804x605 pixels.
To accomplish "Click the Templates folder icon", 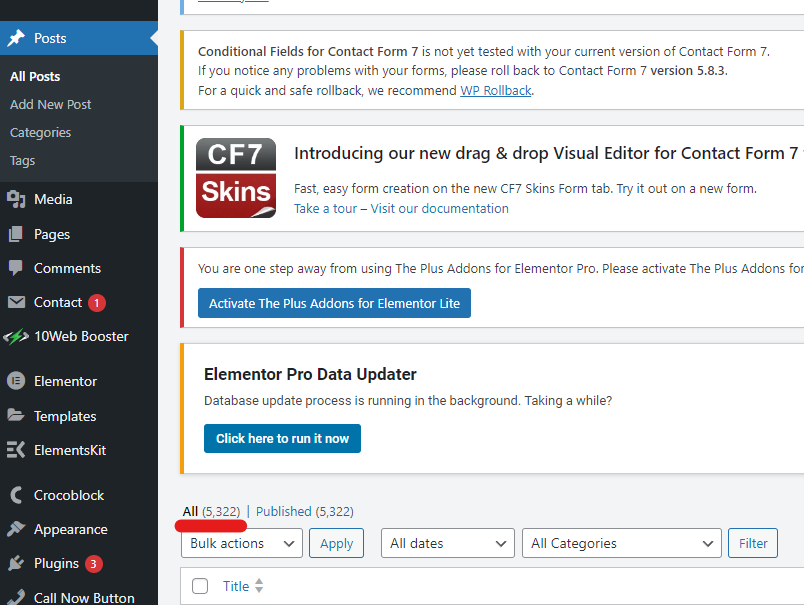I will click(x=16, y=415).
